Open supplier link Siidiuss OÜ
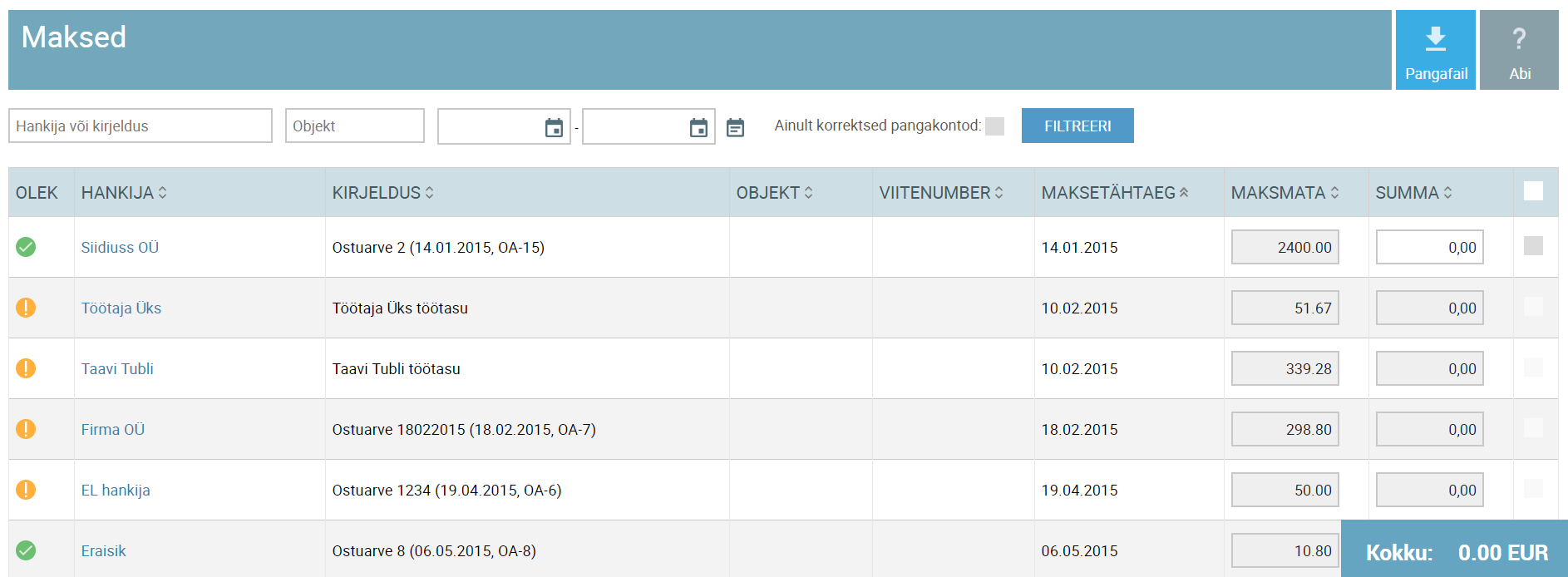This screenshot has width=1568, height=577. 120,248
